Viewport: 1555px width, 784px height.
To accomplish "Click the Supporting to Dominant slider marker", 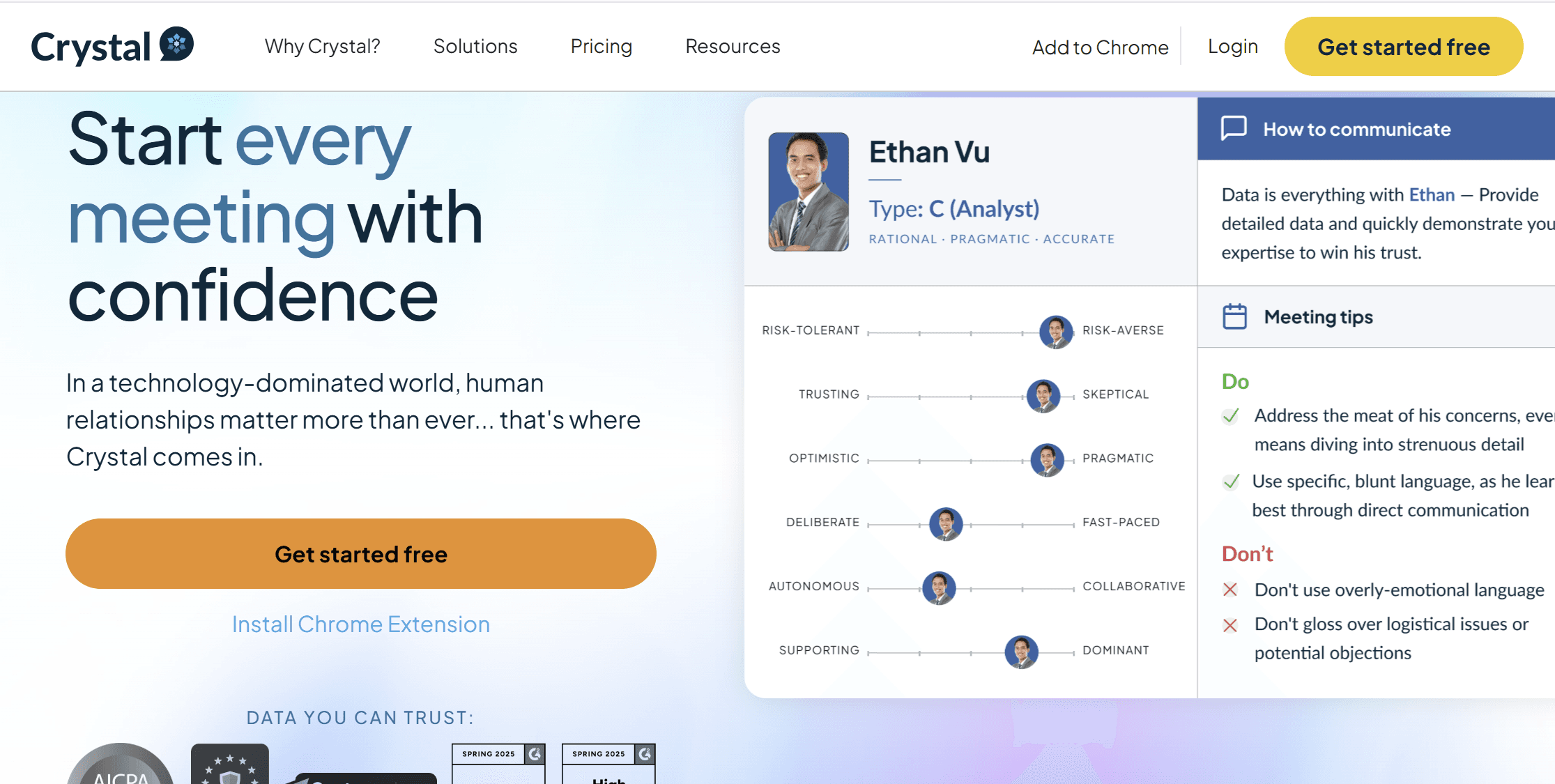I will (x=1021, y=652).
